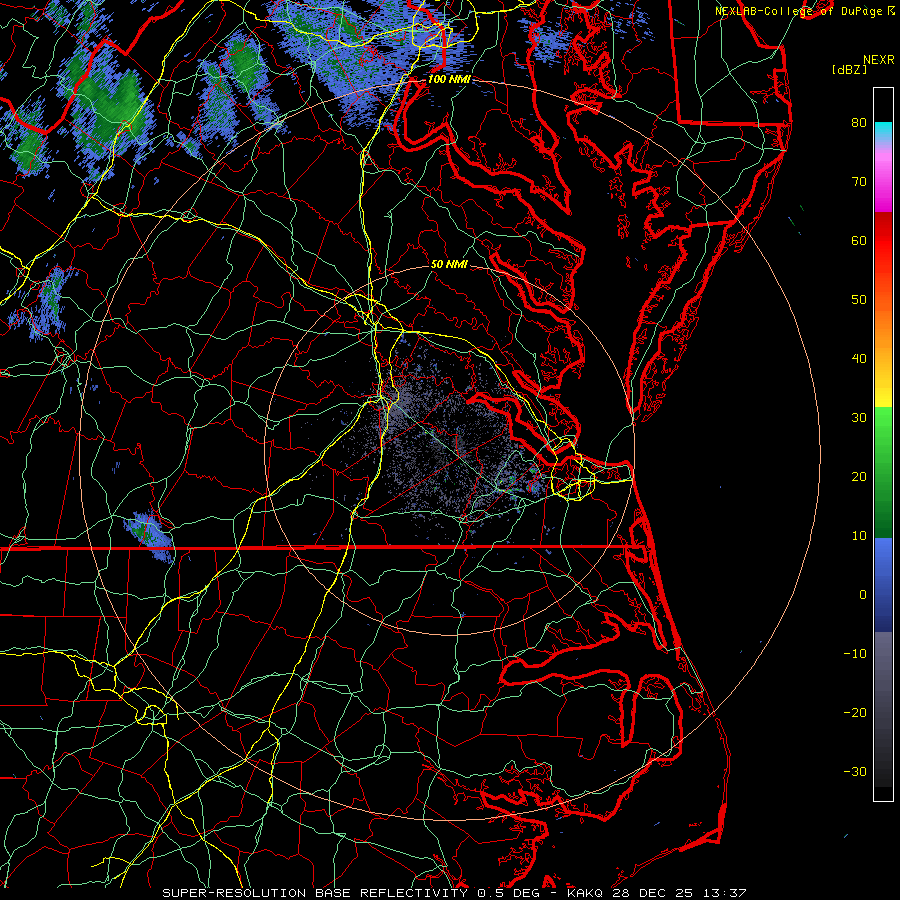900x900 pixels.
Task: Click the '40' value on the dBZ scale
Action: coord(859,359)
